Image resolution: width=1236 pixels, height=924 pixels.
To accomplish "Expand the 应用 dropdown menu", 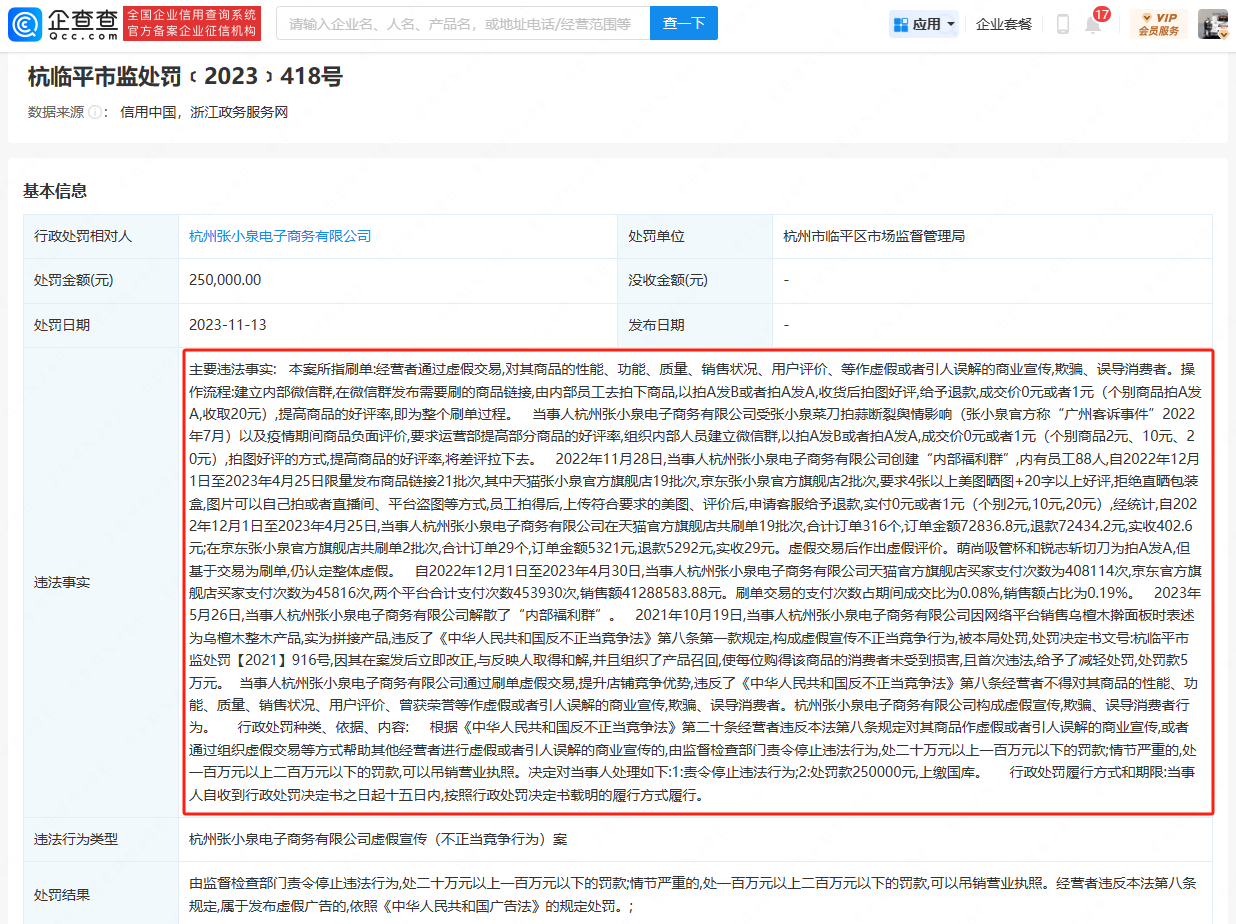I will pos(925,24).
